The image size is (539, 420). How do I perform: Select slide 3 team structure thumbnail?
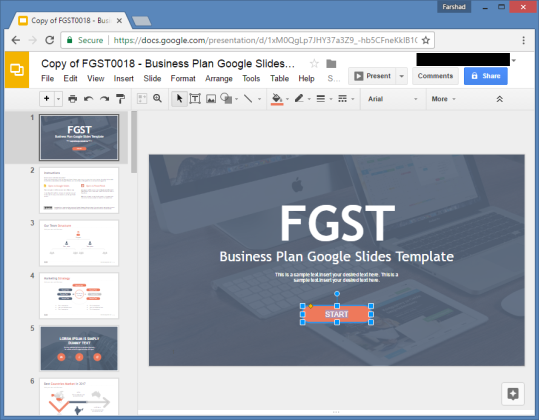click(x=79, y=243)
